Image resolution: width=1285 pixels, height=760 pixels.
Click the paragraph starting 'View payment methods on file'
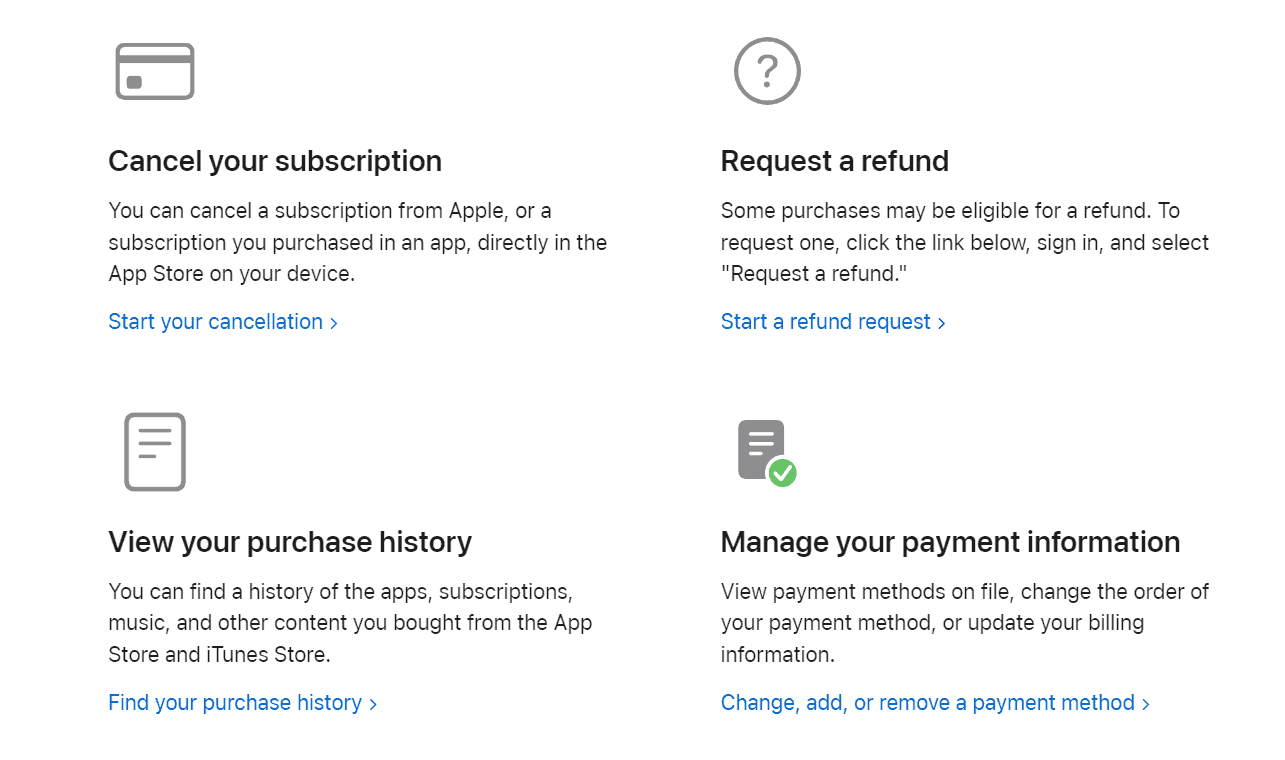[965, 623]
